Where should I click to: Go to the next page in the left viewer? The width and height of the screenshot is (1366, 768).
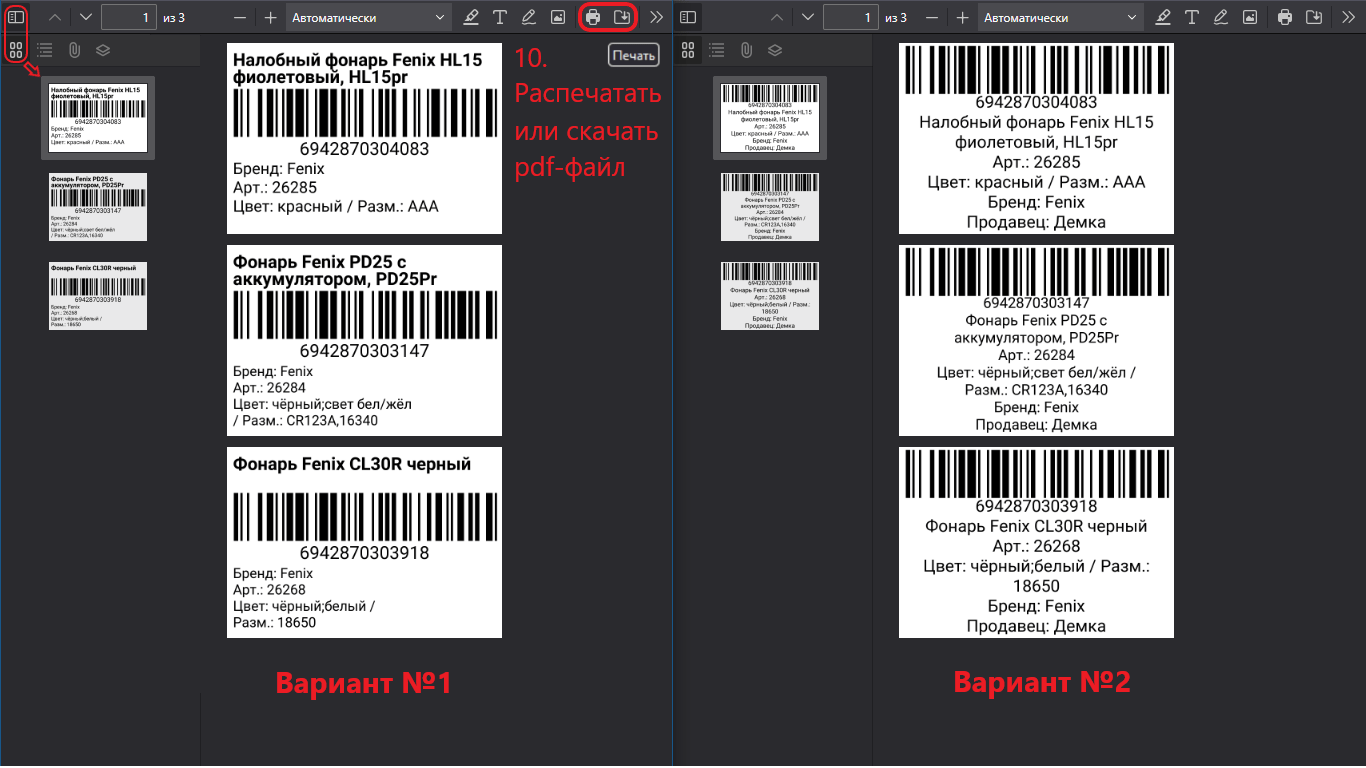click(85, 17)
